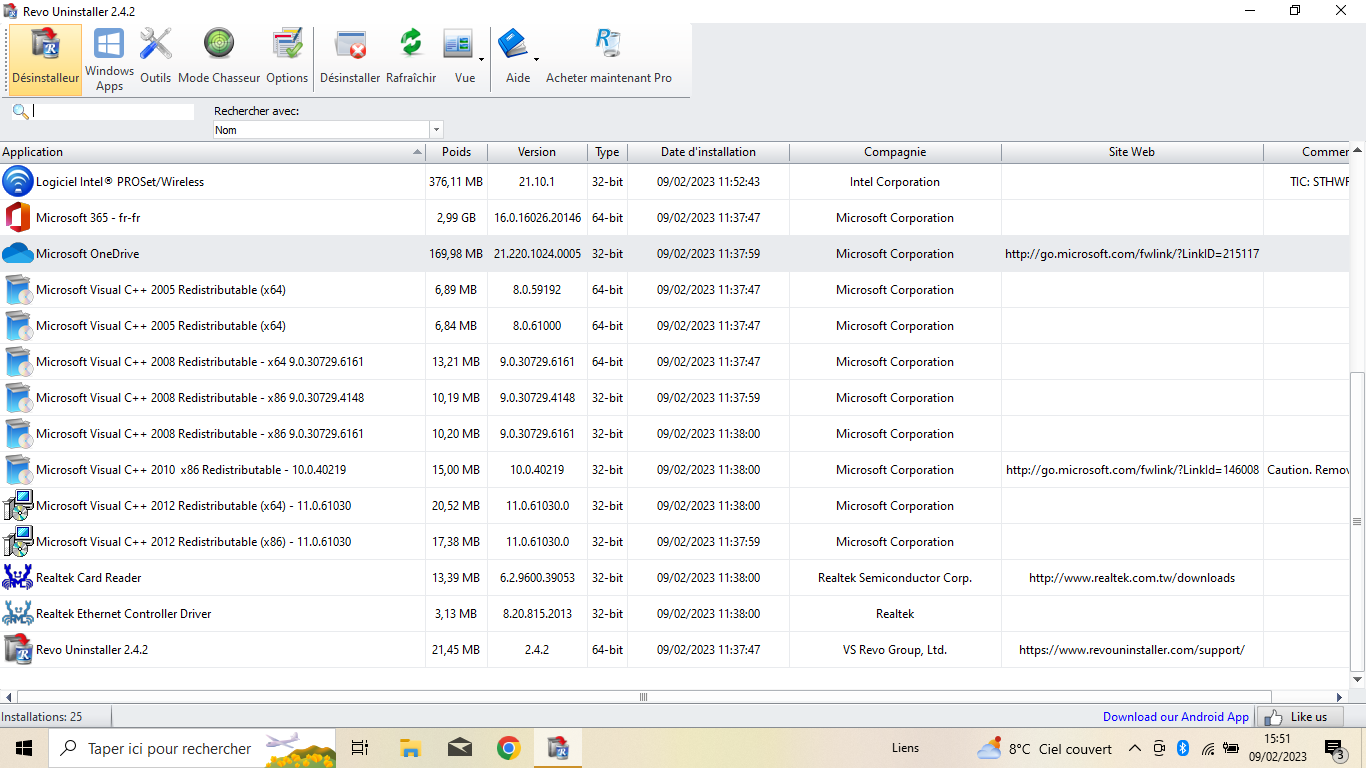Image resolution: width=1366 pixels, height=768 pixels.
Task: Select Visual C++ 2008 x64 9.0.30729.6161 icon
Action: [x=18, y=362]
